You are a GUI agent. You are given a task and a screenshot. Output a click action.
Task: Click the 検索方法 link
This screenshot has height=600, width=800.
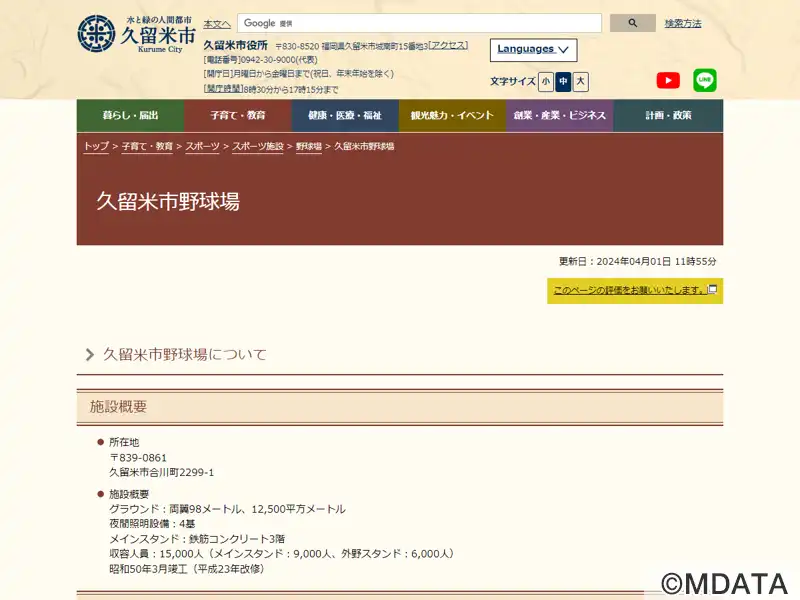click(x=683, y=23)
